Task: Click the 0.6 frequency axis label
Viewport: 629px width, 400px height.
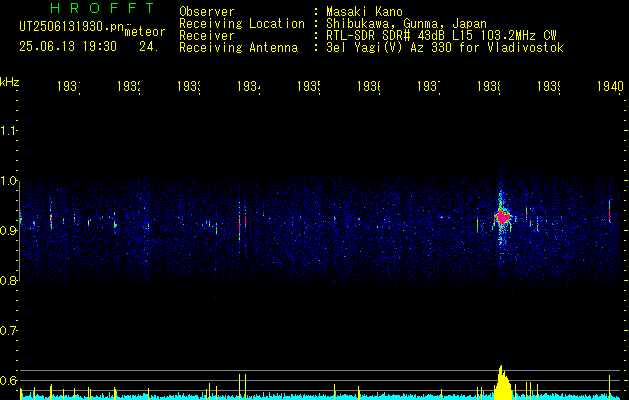Action: point(9,380)
